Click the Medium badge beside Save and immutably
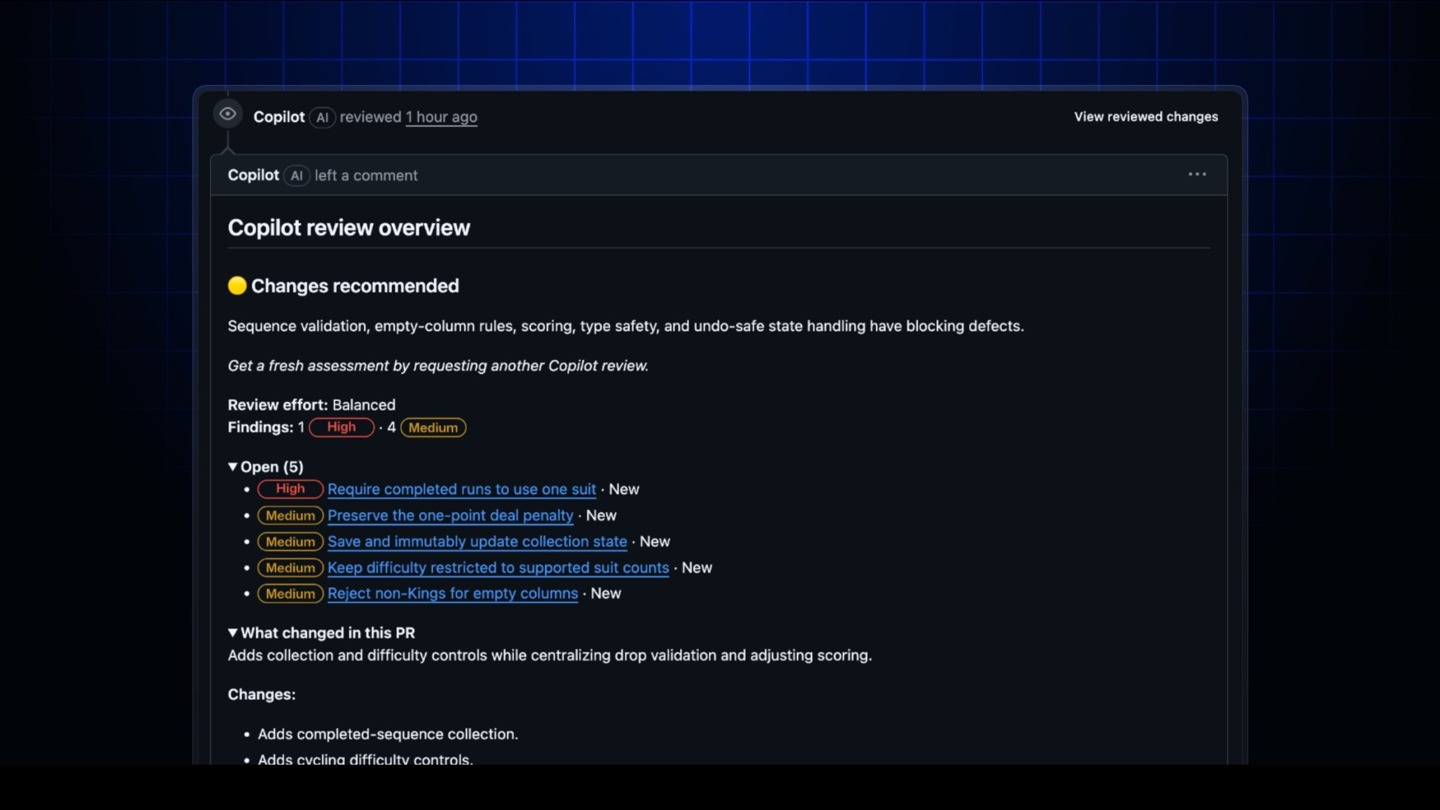The height and width of the screenshot is (810, 1440). pyautogui.click(x=290, y=541)
